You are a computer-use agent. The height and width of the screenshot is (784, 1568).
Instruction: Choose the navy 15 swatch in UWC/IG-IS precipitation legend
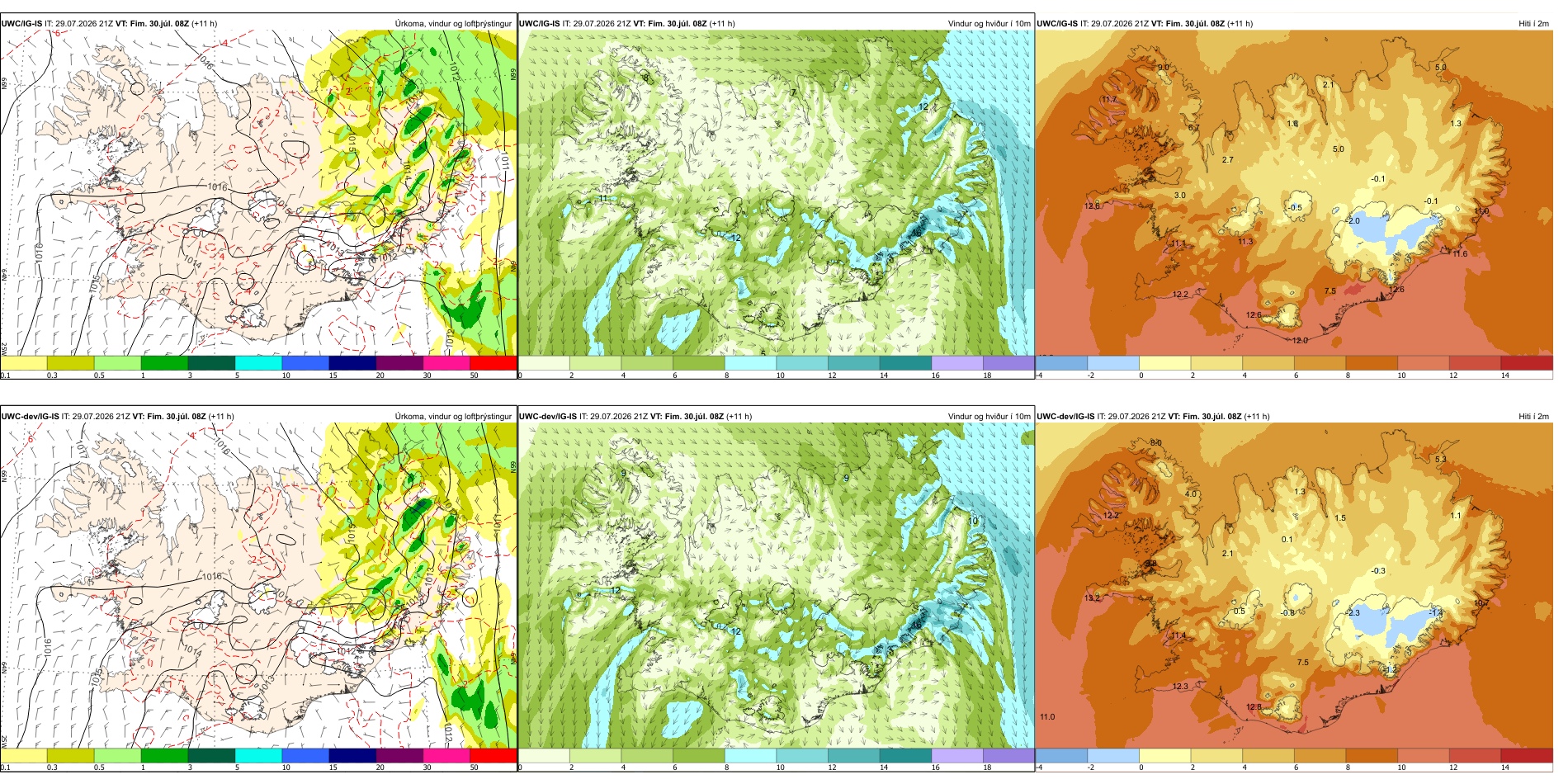click(x=352, y=362)
